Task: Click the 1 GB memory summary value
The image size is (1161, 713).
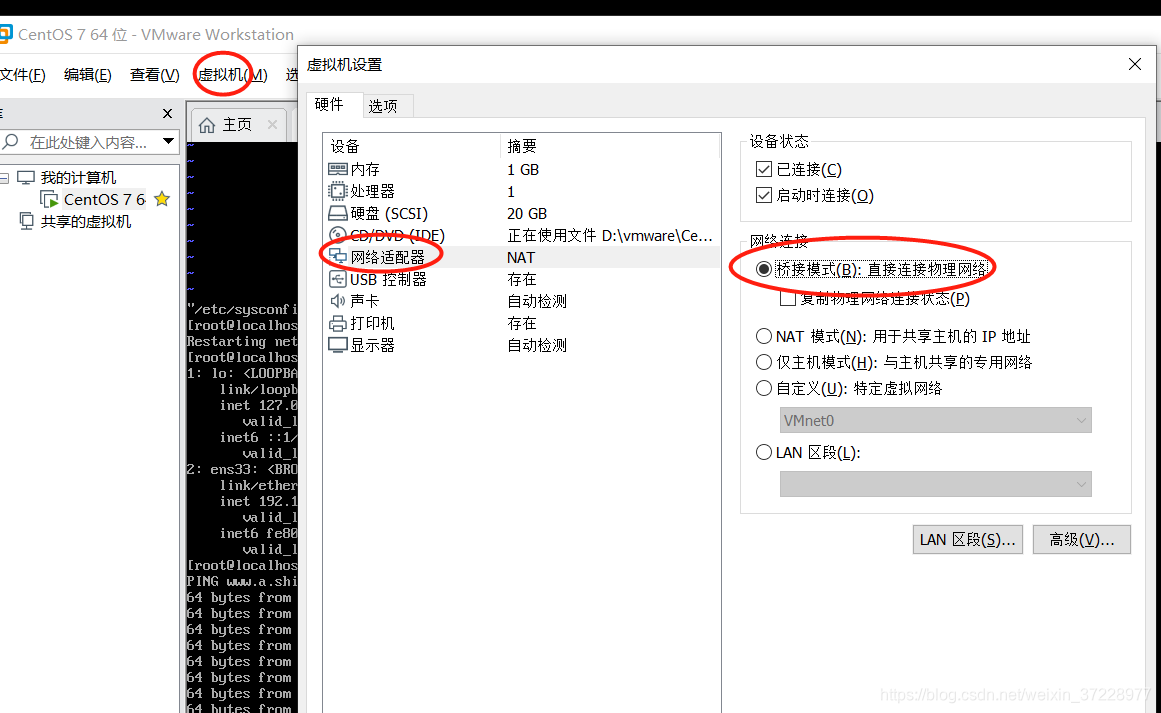Action: click(523, 170)
